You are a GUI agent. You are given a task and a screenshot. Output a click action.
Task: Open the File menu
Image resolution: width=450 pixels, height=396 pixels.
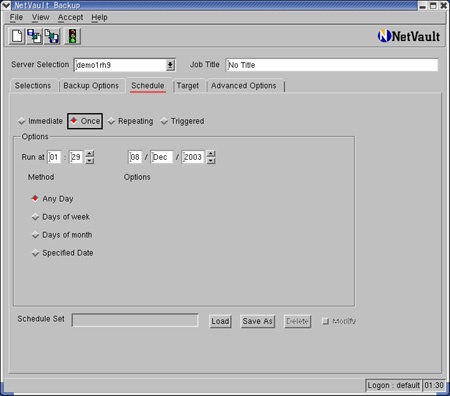(x=16, y=17)
